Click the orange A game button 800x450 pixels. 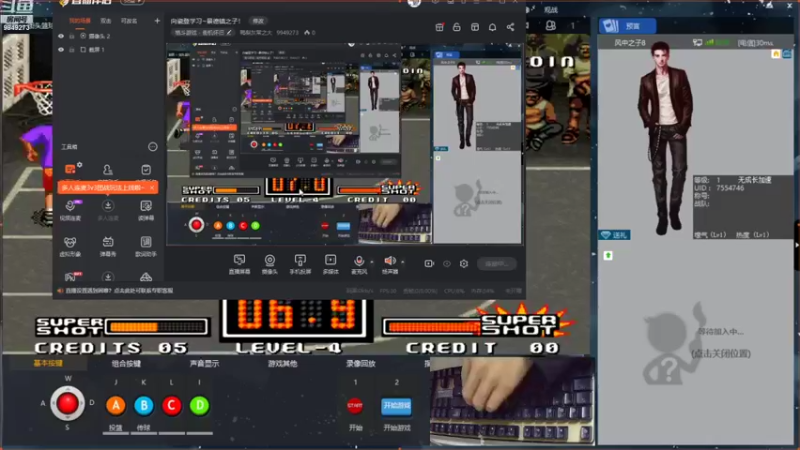click(116, 406)
